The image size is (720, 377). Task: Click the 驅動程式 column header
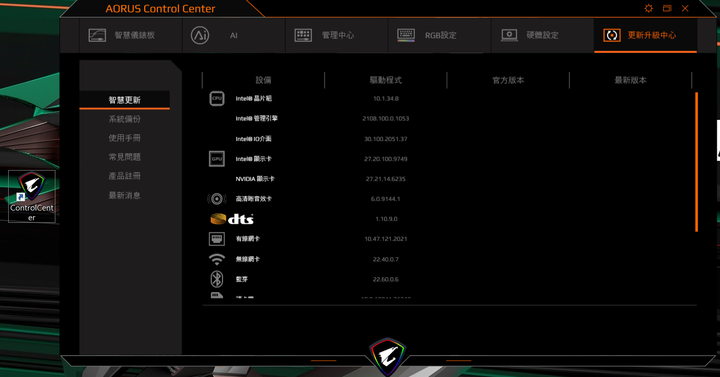tap(386, 80)
